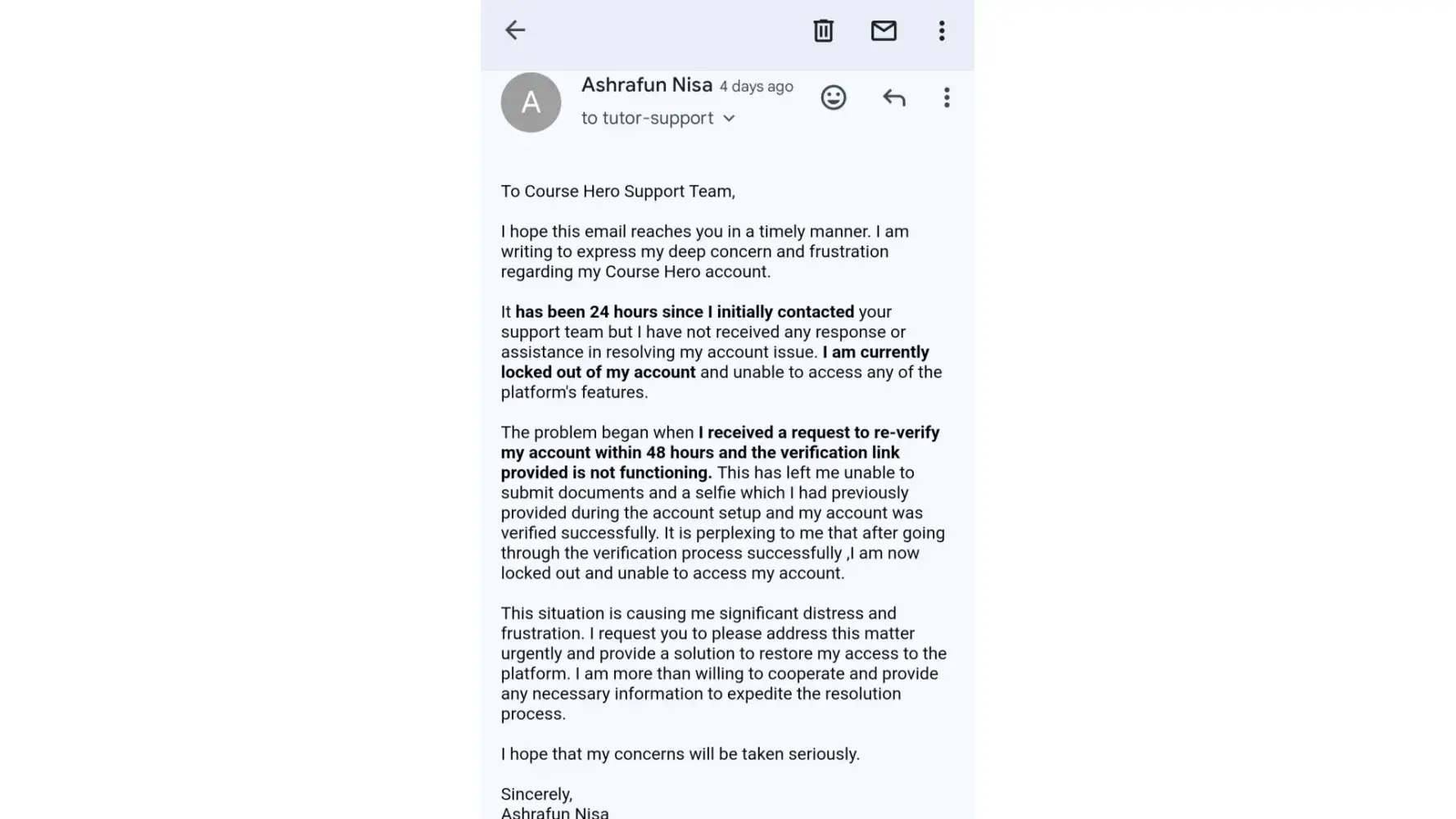This screenshot has height=819, width=1456.
Task: Tap the sender avatar with letter A
Action: tap(531, 102)
